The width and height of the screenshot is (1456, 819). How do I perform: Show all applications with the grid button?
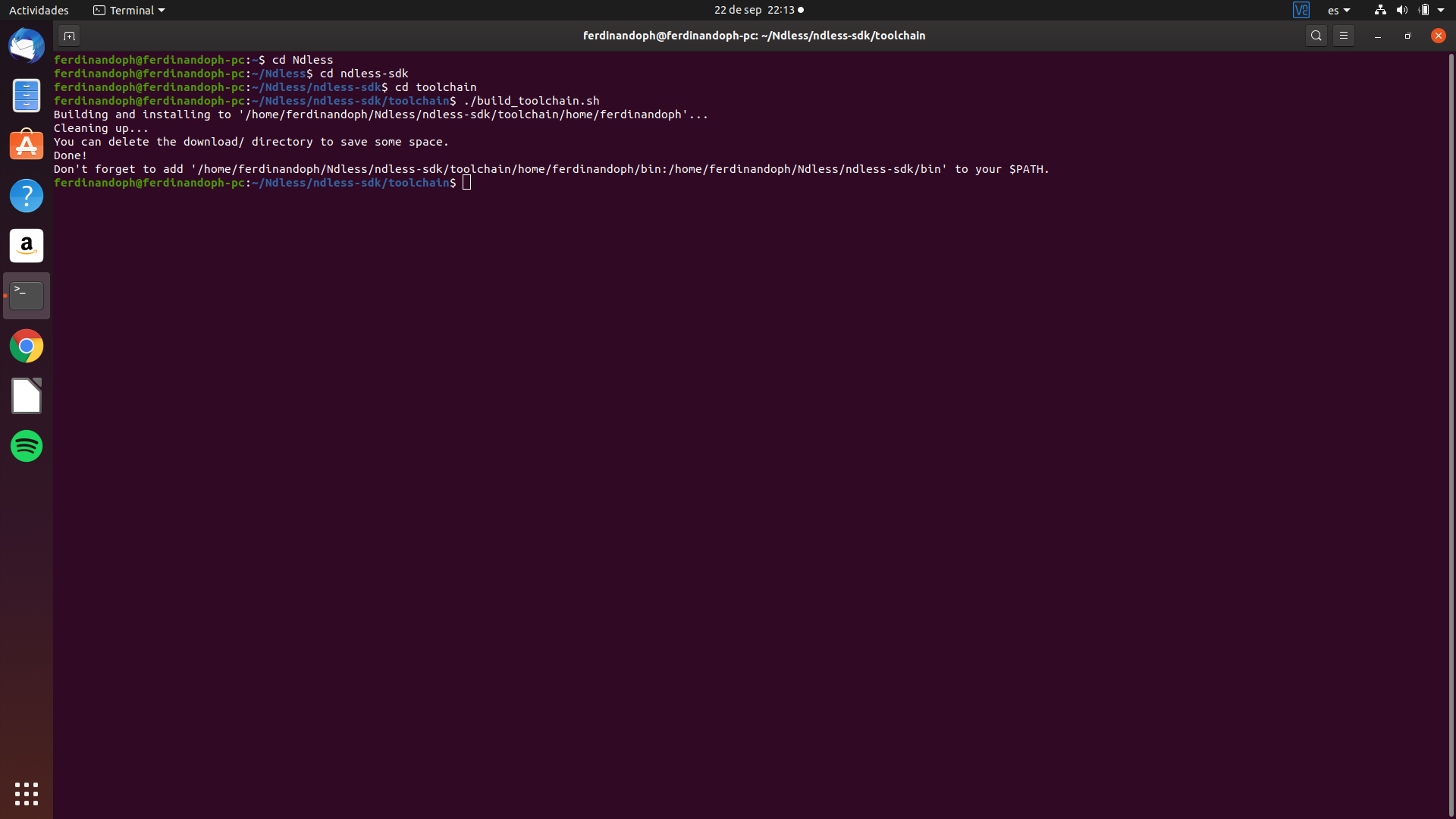click(27, 793)
